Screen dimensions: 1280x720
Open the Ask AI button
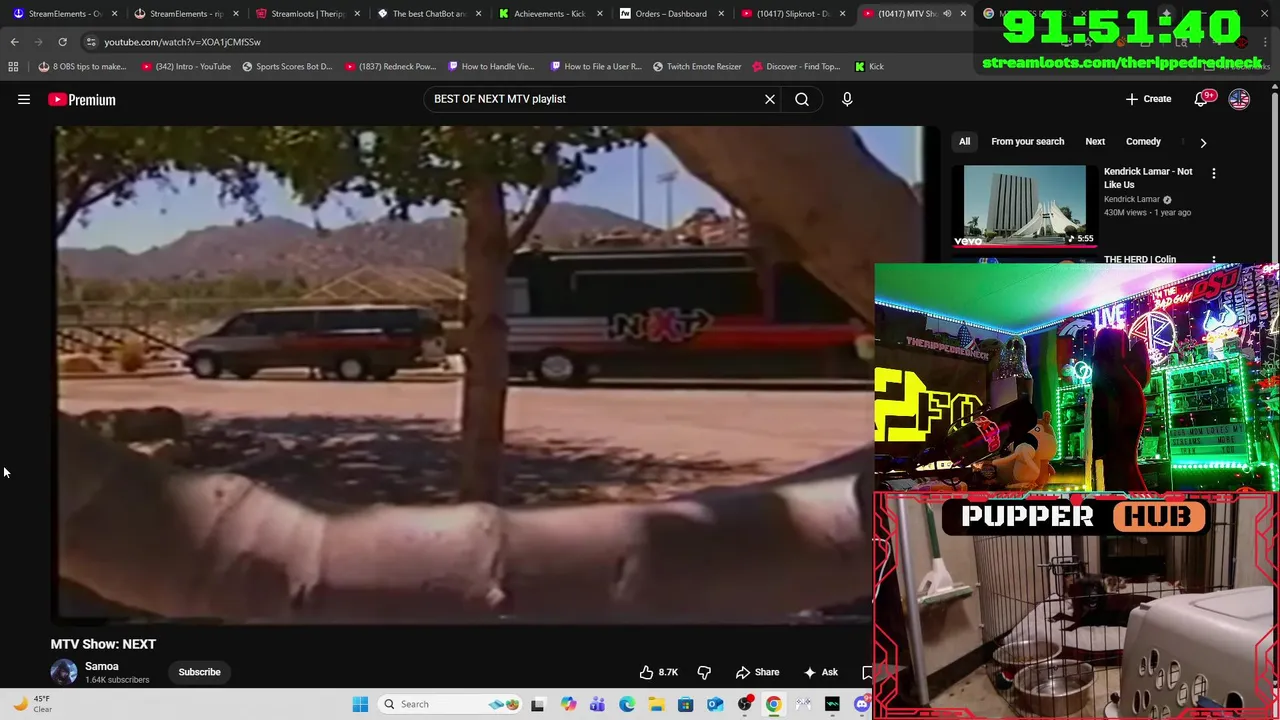pos(821,672)
